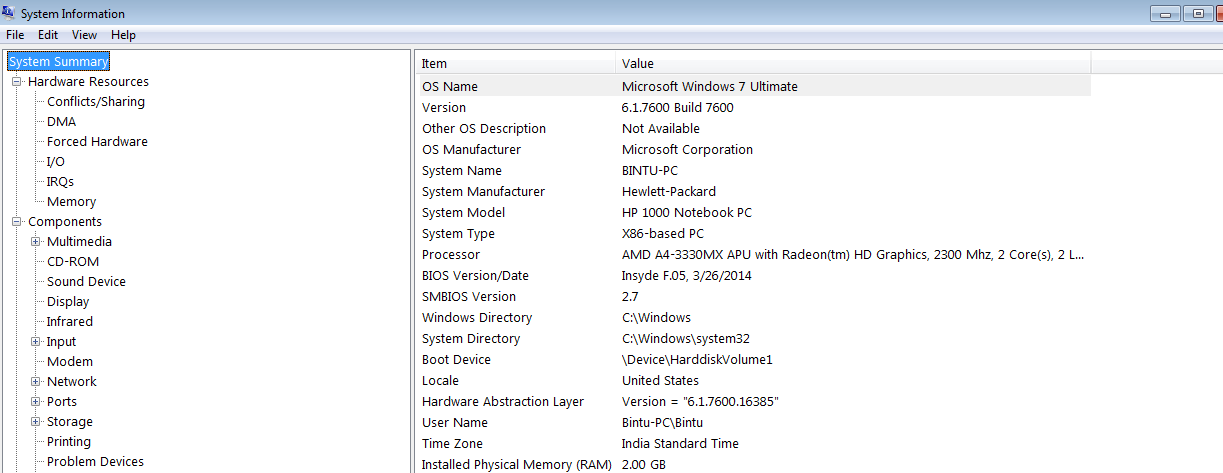Viewport: 1223px width, 473px height.
Task: Select System Type row
Action: point(753,234)
